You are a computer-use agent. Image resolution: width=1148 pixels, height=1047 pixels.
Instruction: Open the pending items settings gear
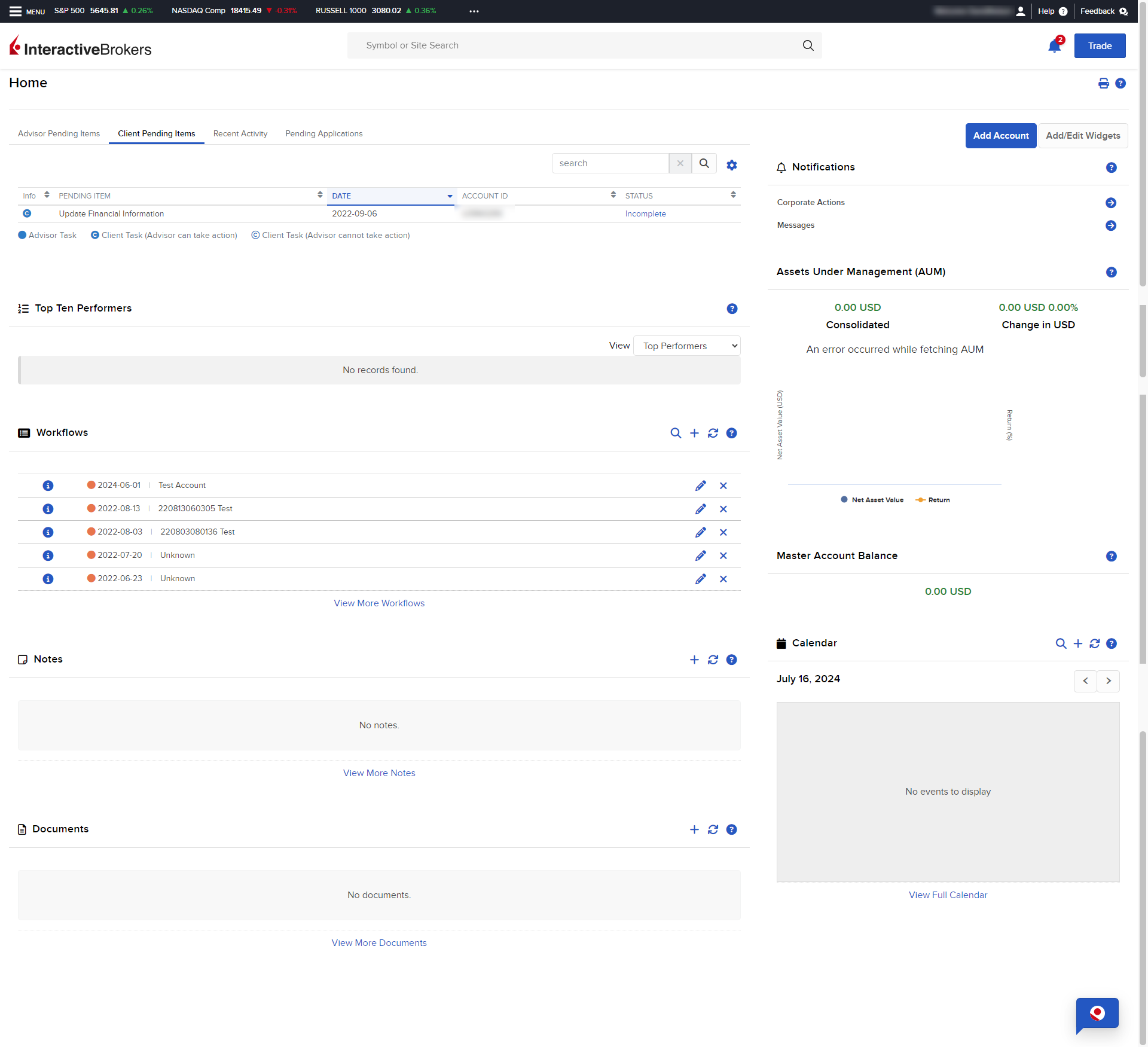[x=731, y=164]
